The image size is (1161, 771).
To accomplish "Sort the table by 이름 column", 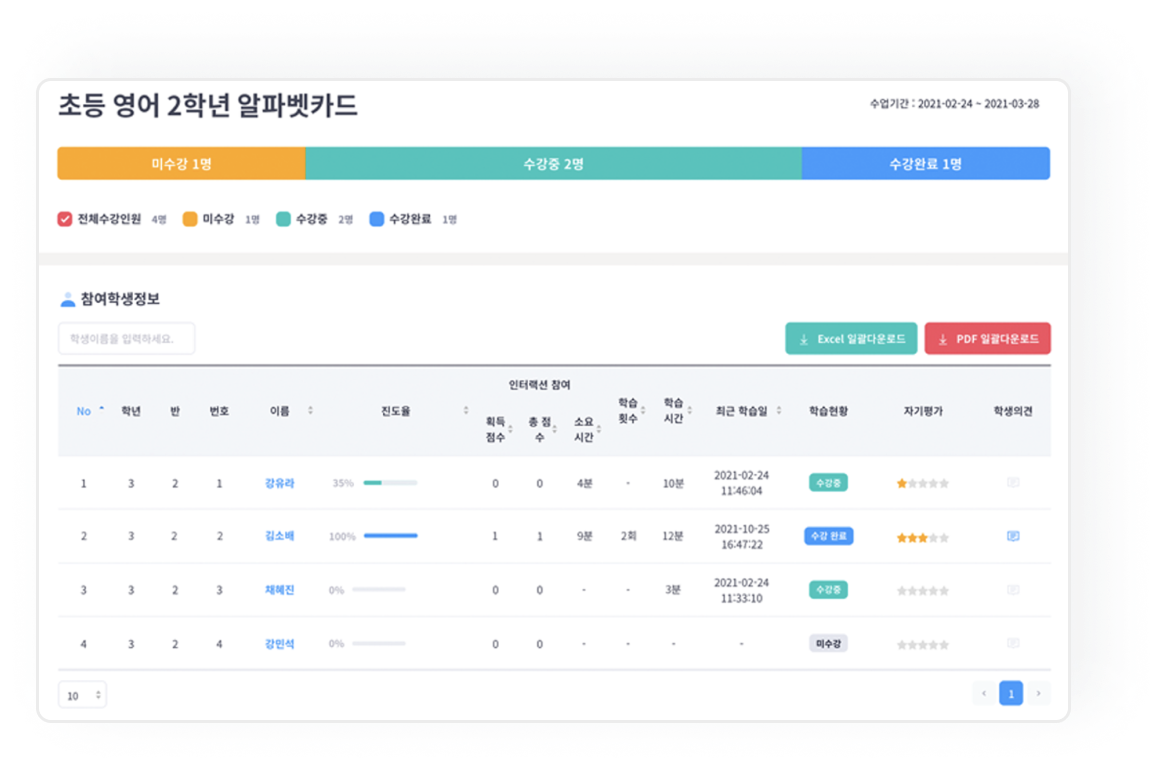I will coord(310,410).
